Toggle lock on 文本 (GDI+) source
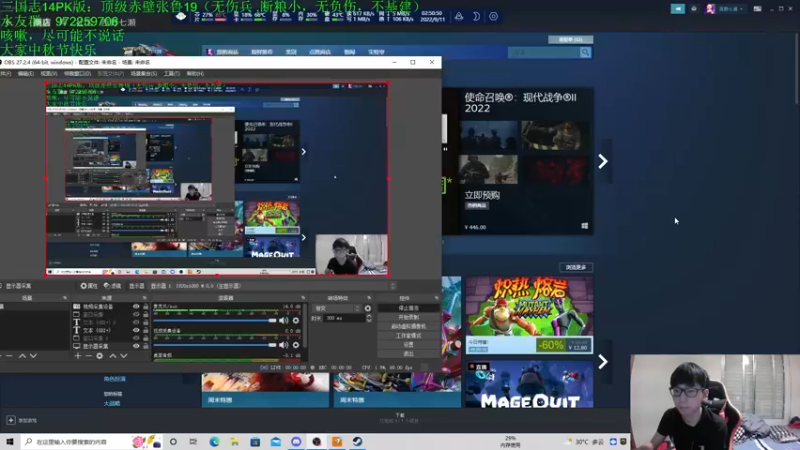800x450 pixels. (x=145, y=330)
